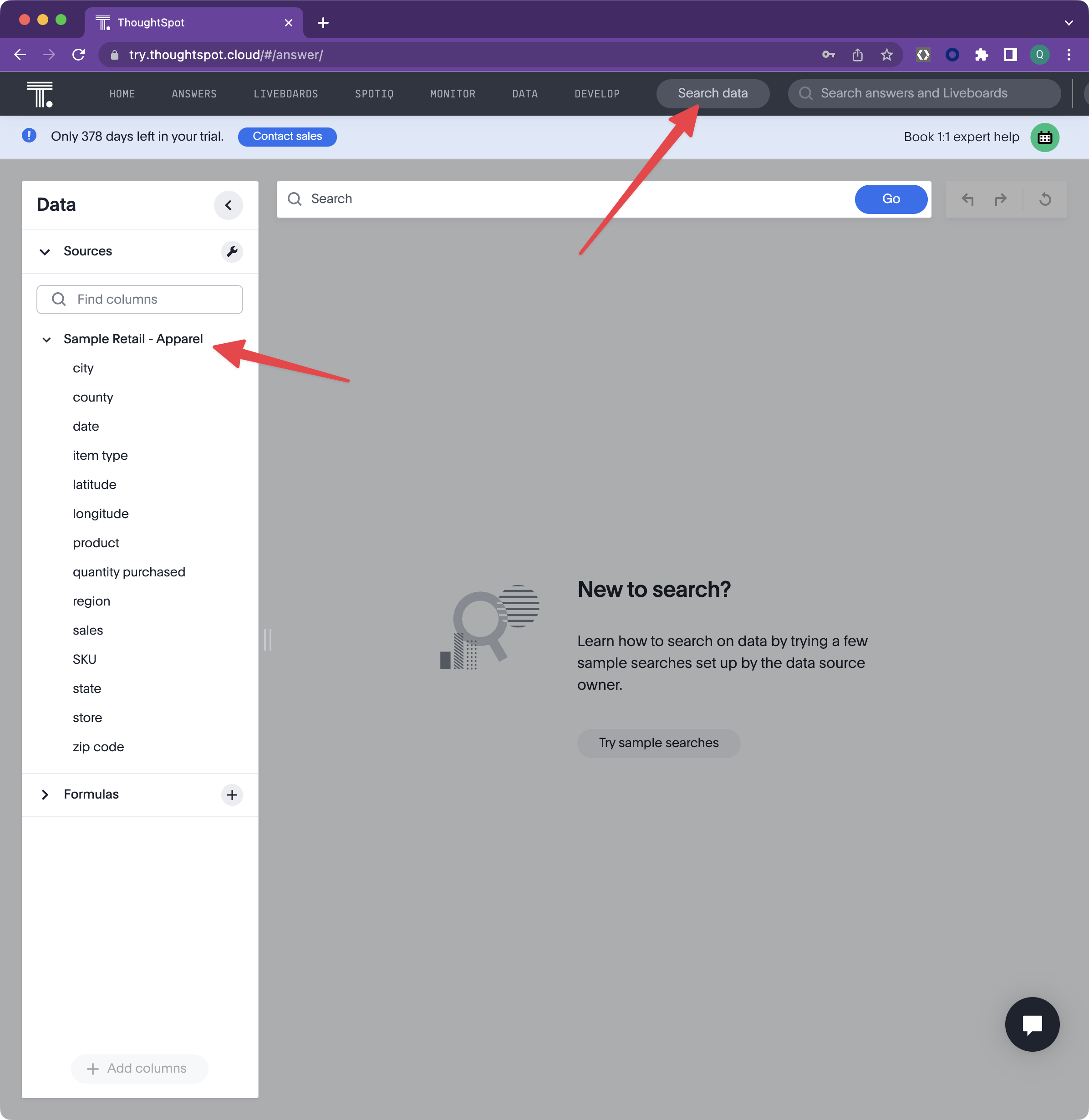This screenshot has height=1120, width=1089.
Task: Click the trial info exclamation icon
Action: (29, 136)
